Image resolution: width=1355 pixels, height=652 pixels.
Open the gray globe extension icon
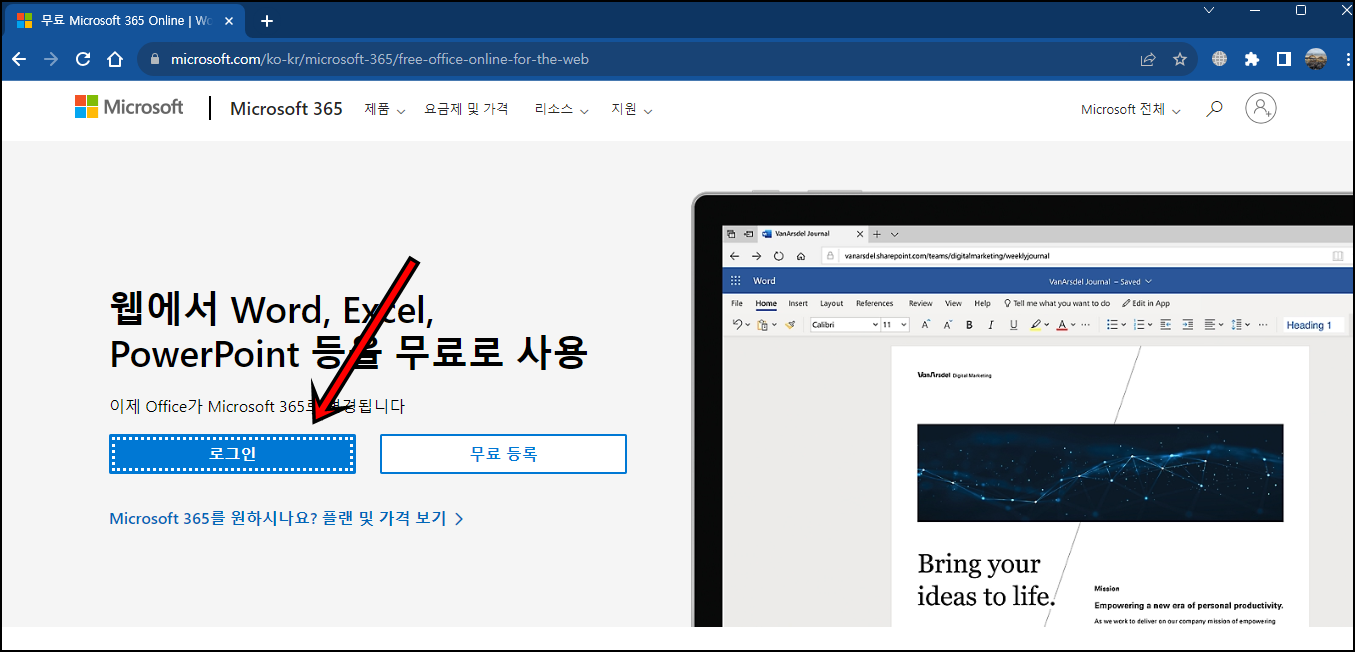(x=1219, y=59)
